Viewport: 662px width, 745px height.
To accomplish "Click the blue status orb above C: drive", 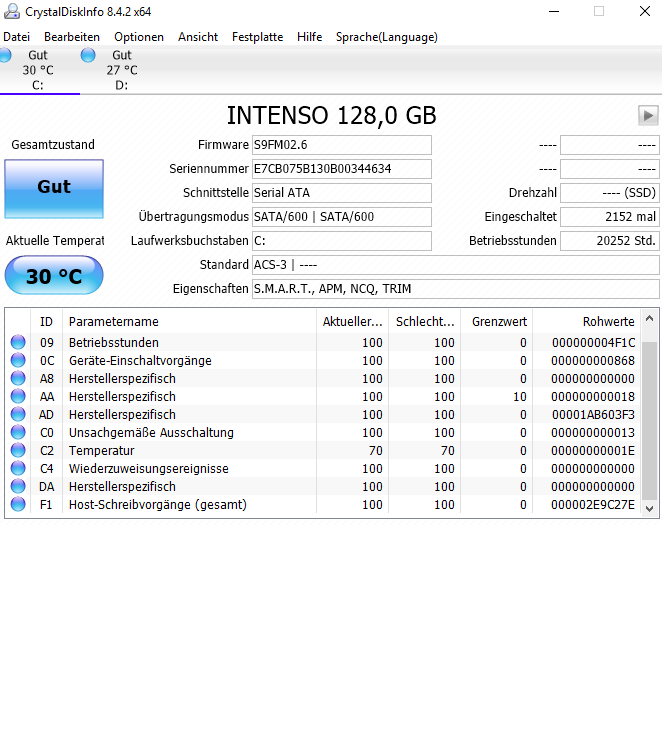I will [5, 55].
